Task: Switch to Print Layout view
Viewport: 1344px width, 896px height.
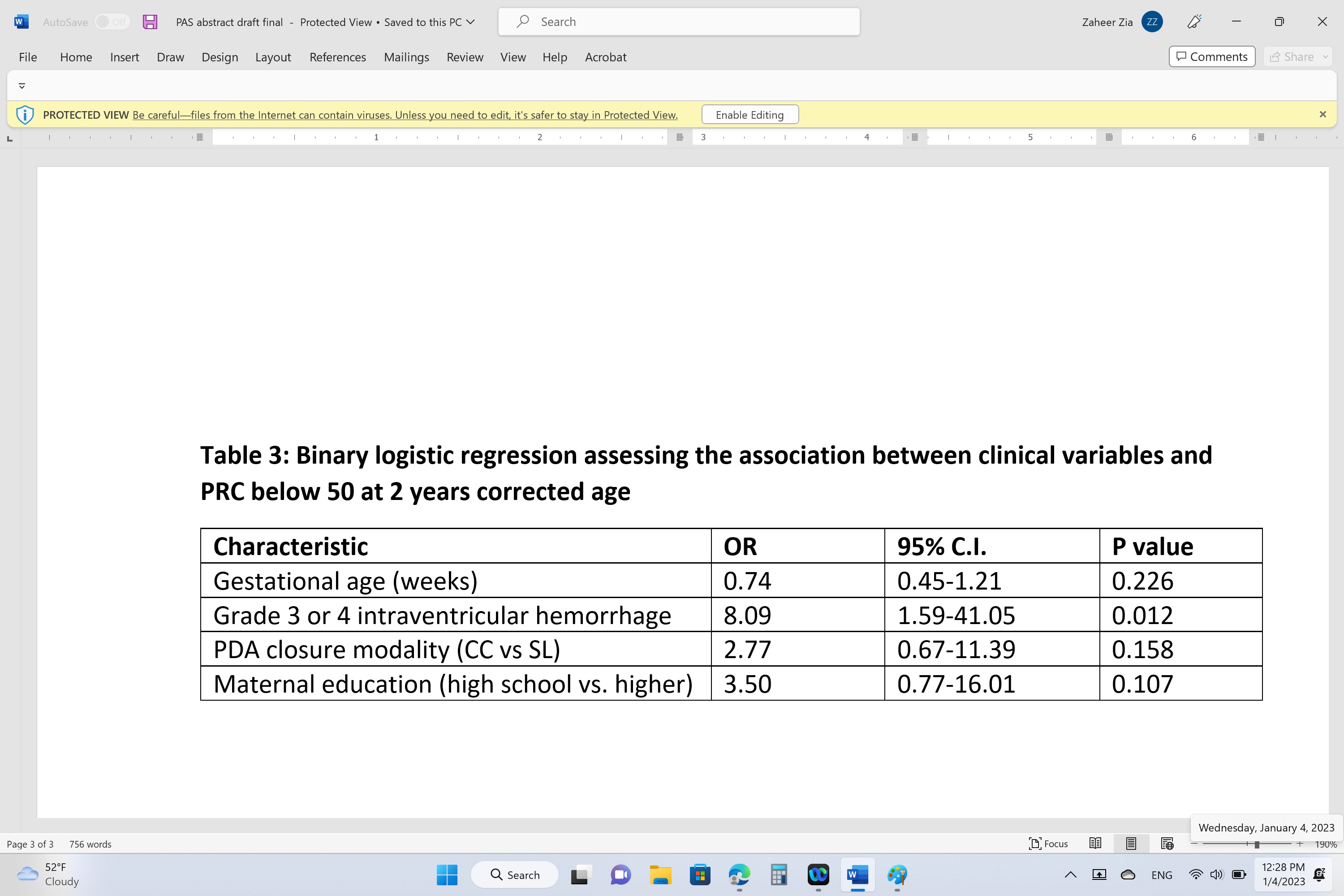Action: point(1130,844)
